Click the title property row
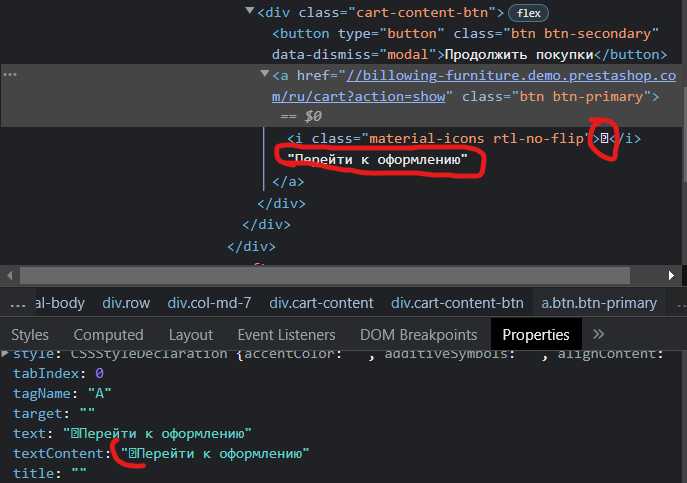The height and width of the screenshot is (483, 687). (50, 473)
